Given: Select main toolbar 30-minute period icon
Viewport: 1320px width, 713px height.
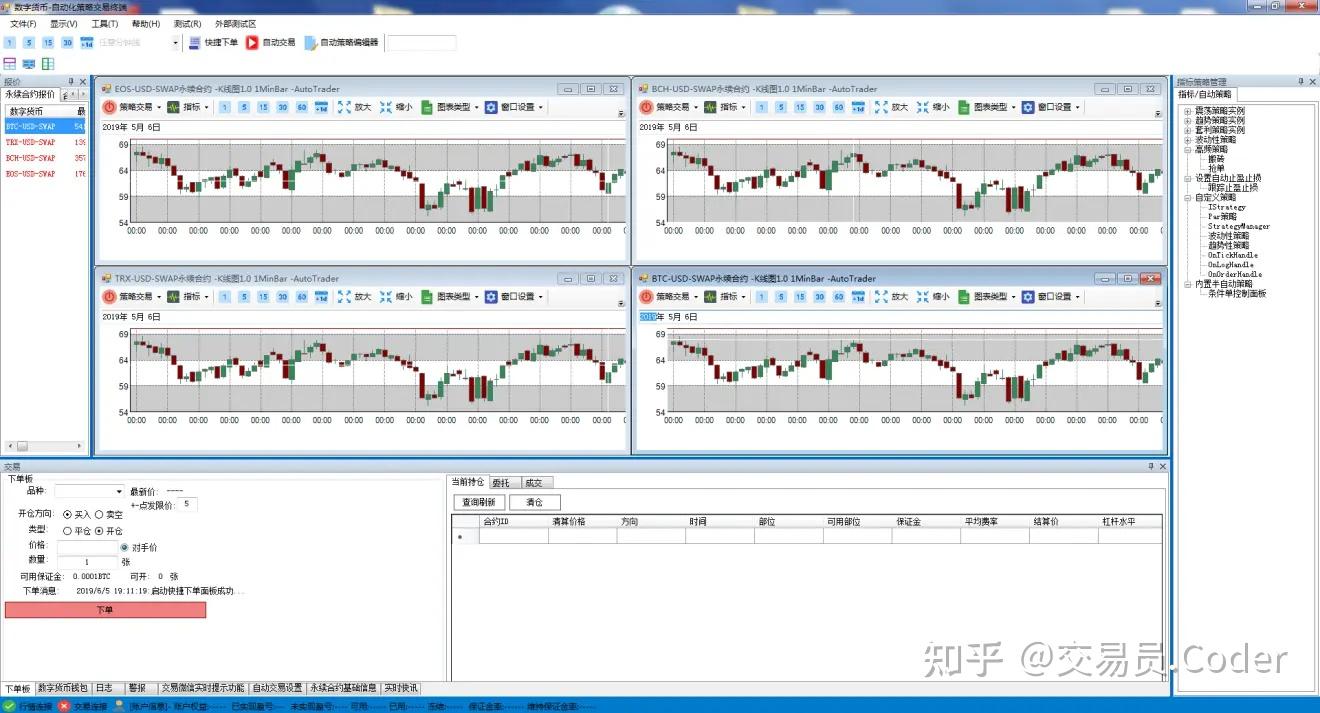Looking at the screenshot, I should pos(67,43).
